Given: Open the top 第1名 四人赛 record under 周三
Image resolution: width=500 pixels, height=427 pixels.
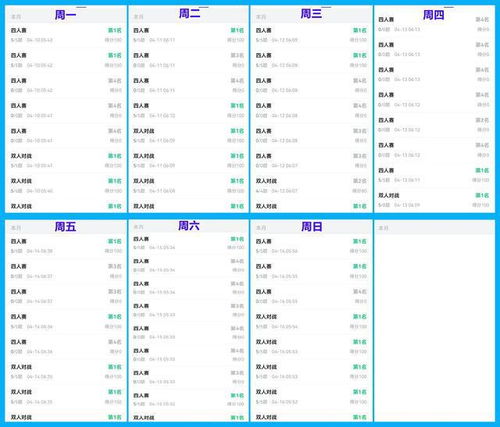Looking at the screenshot, I should (x=311, y=35).
